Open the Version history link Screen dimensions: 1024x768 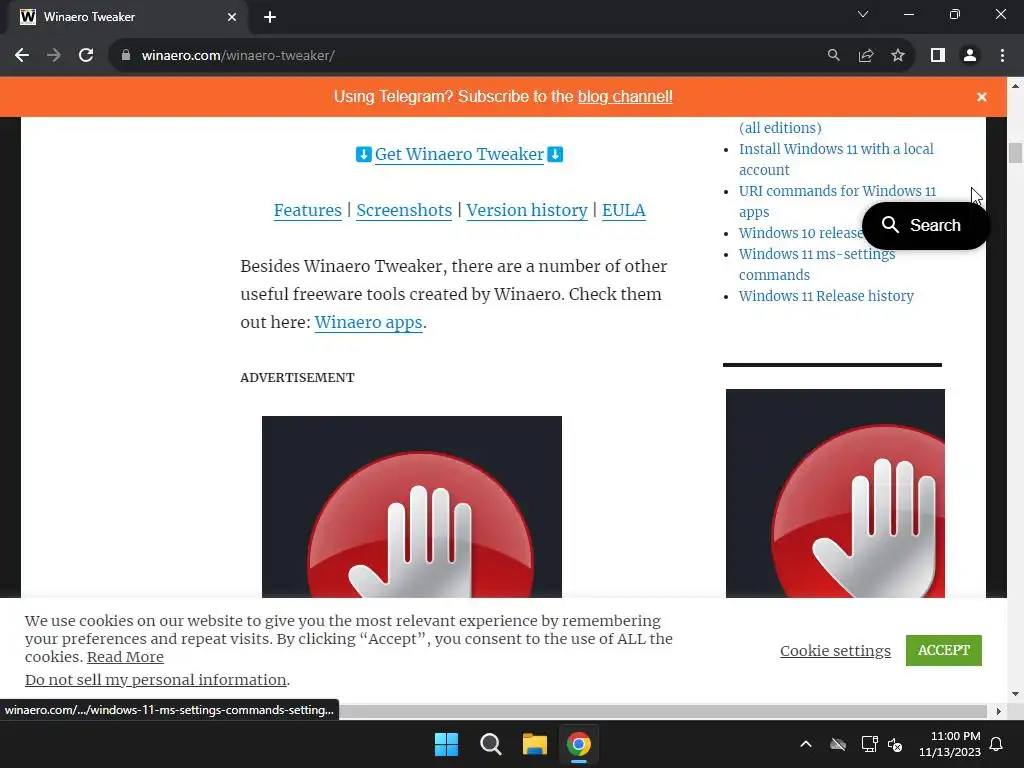point(527,210)
